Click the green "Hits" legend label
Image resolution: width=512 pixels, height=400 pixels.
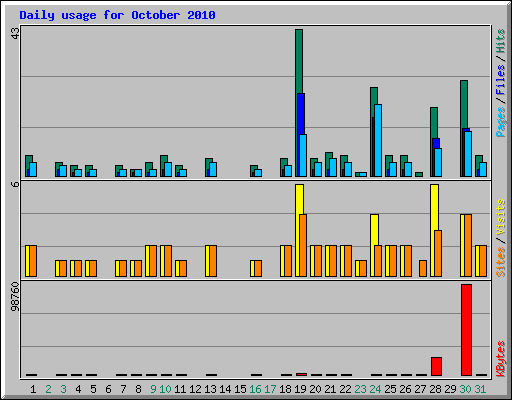[x=501, y=41]
